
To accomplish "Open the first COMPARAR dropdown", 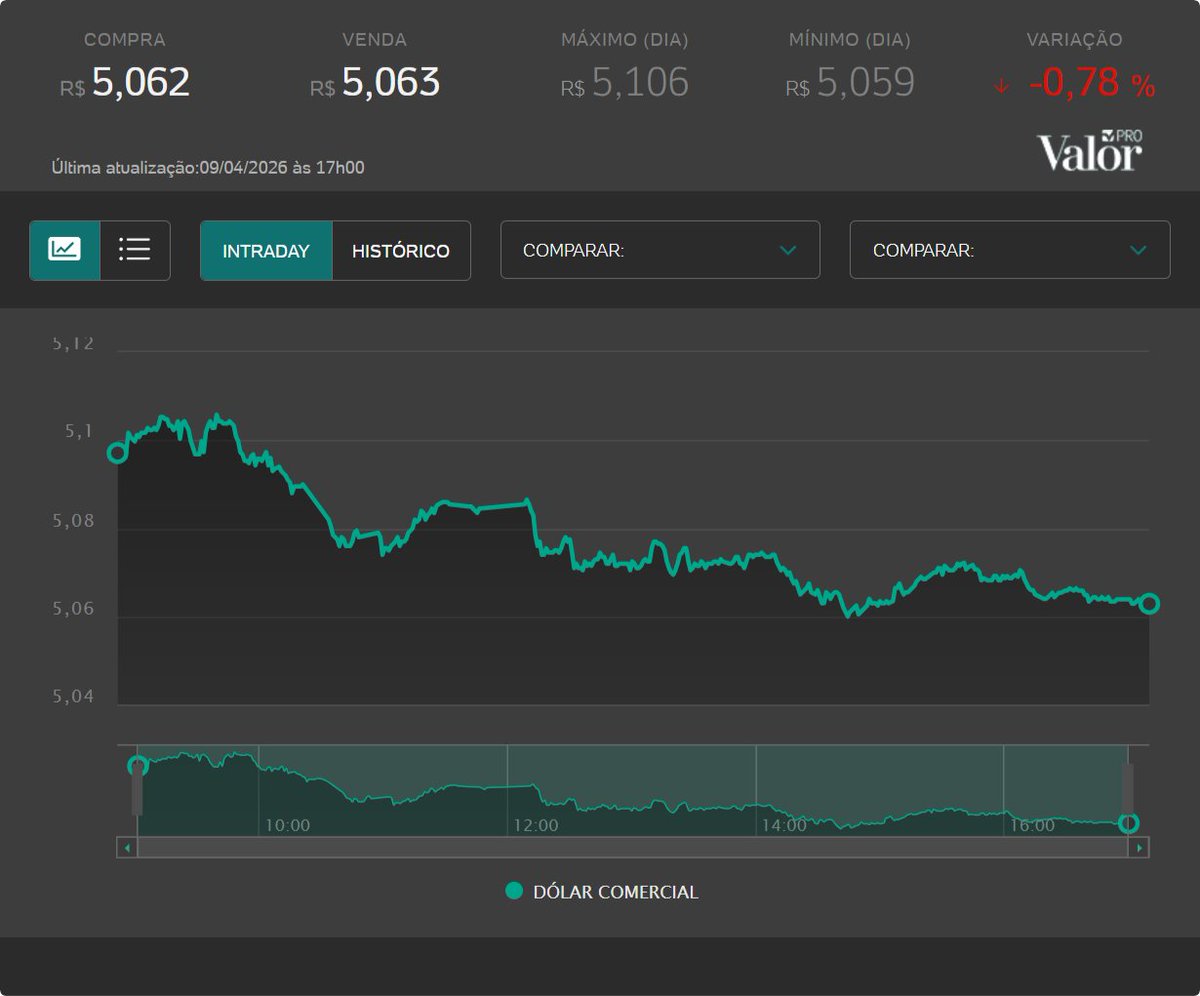I will [x=660, y=250].
